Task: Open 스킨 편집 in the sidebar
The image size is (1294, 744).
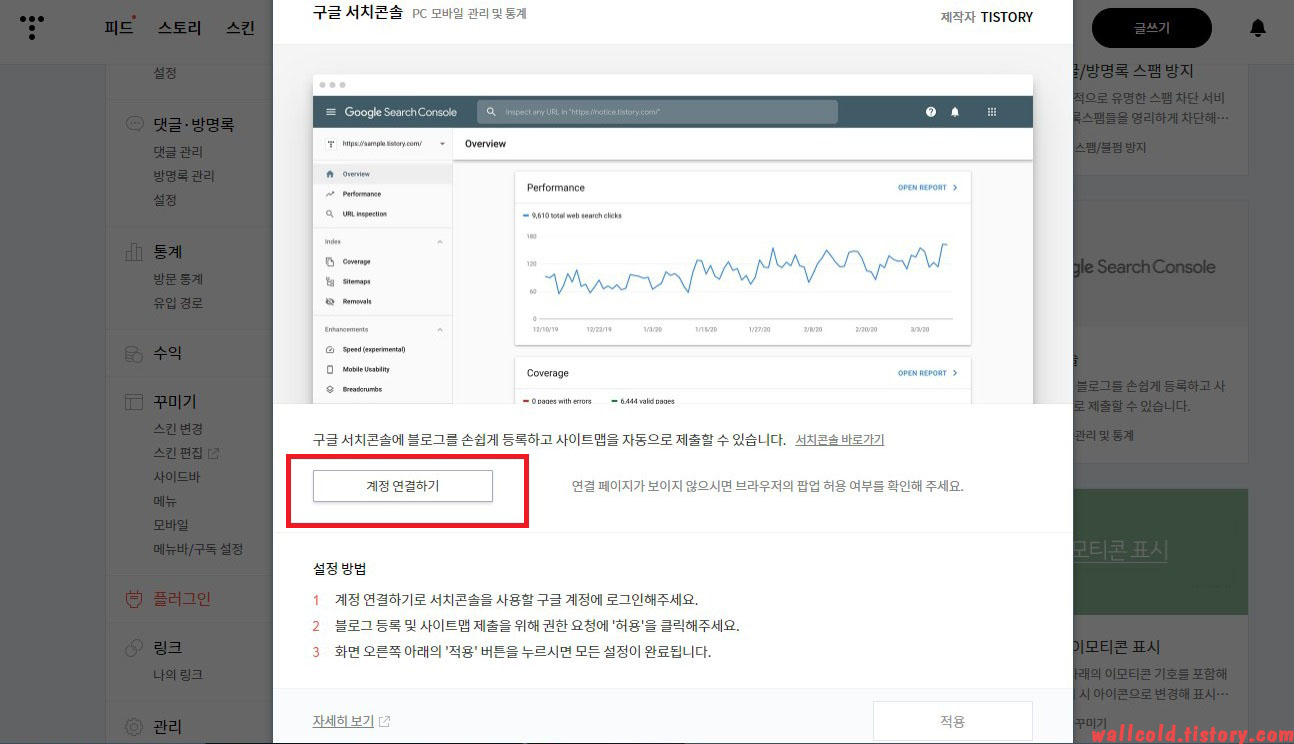Action: click(x=178, y=453)
